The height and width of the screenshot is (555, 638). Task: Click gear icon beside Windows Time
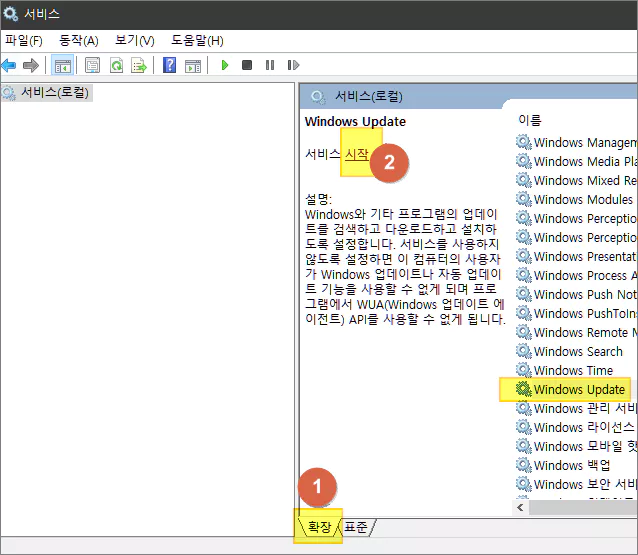(x=524, y=370)
